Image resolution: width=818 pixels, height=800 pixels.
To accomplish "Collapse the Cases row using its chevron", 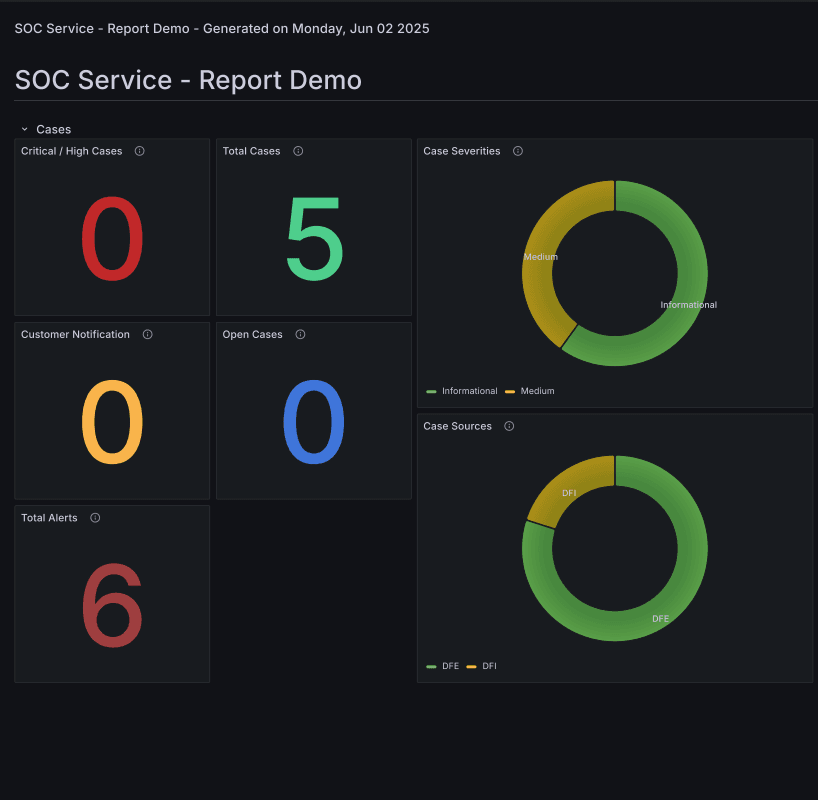I will click(24, 129).
